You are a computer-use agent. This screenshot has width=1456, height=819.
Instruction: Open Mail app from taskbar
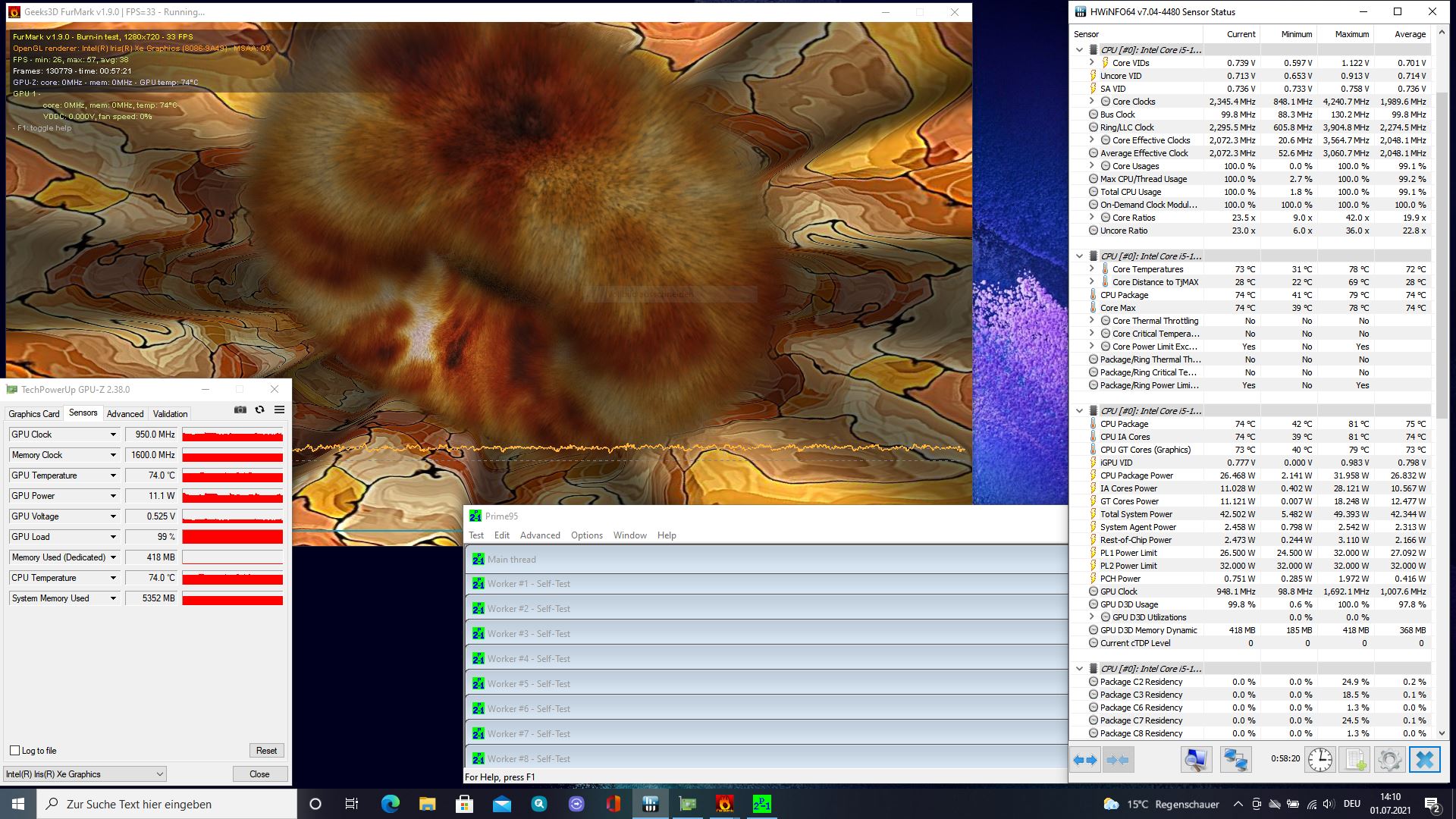501,804
